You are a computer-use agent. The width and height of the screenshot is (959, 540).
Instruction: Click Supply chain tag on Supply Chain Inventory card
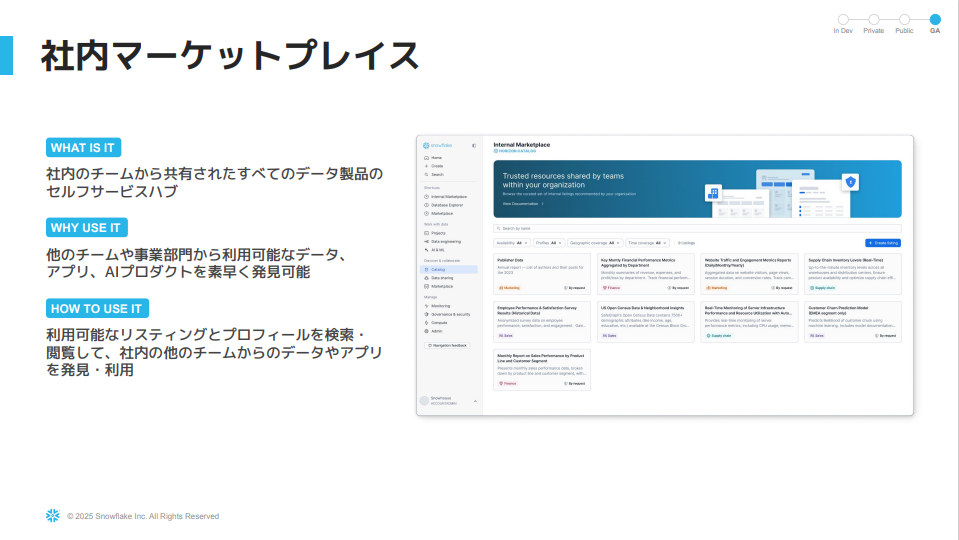coord(823,287)
